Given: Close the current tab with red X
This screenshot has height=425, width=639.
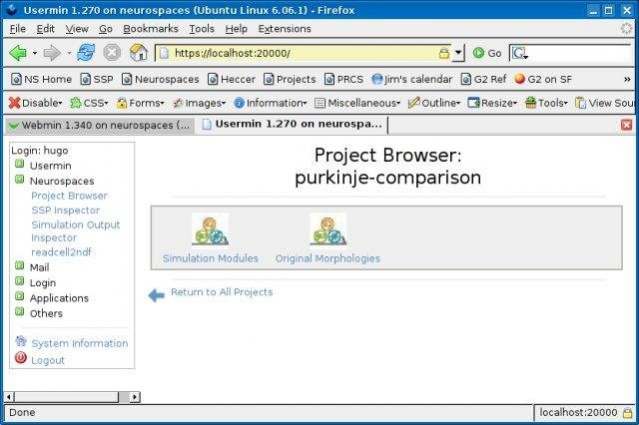Looking at the screenshot, I should click(626, 125).
